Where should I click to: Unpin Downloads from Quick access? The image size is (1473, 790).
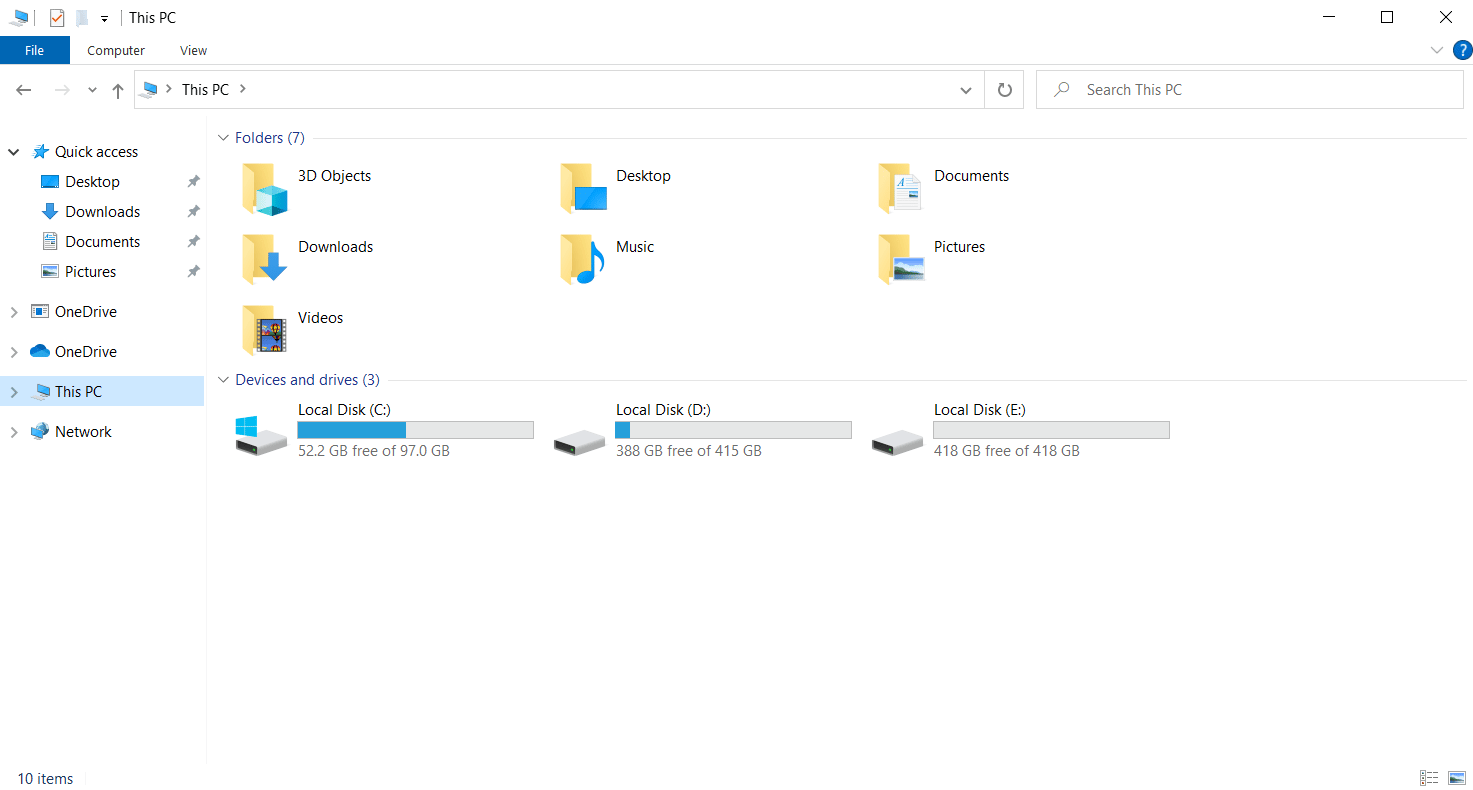(192, 211)
